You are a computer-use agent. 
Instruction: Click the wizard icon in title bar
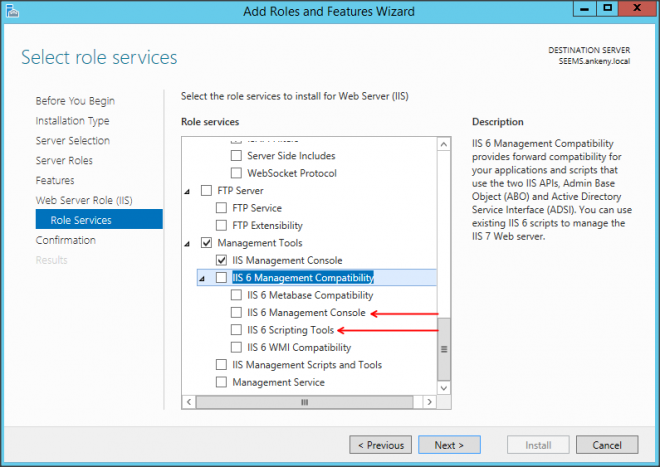click(12, 11)
